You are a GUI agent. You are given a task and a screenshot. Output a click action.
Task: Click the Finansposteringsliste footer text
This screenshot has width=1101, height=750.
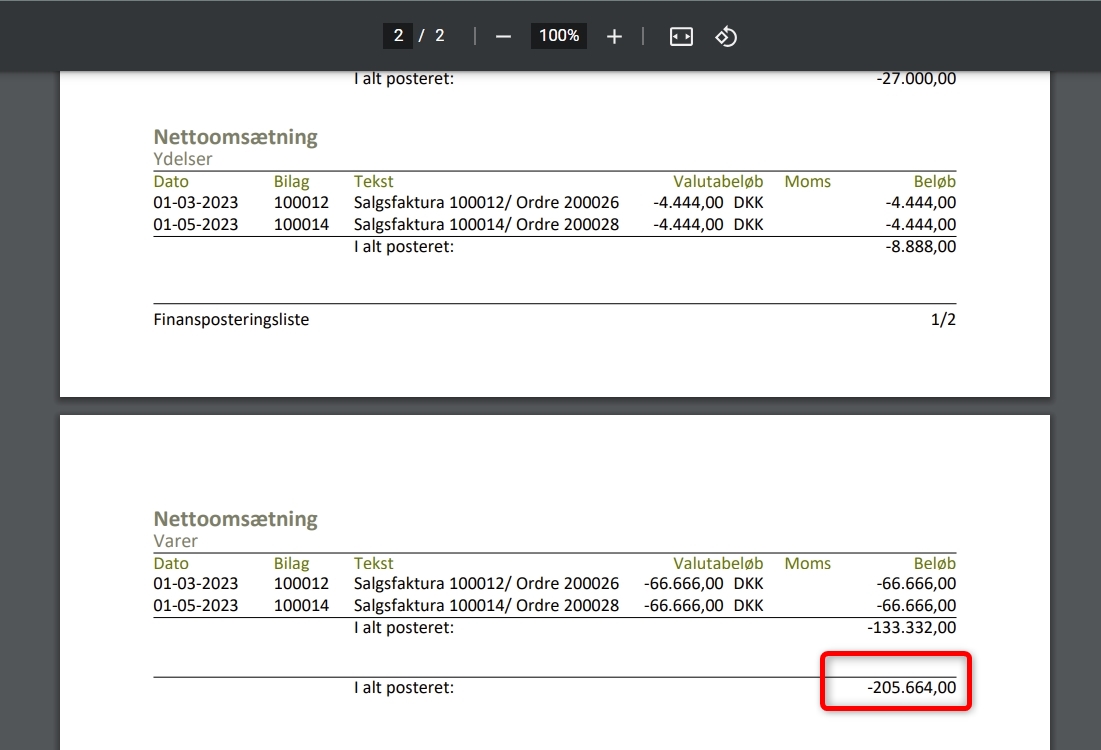[x=231, y=320]
